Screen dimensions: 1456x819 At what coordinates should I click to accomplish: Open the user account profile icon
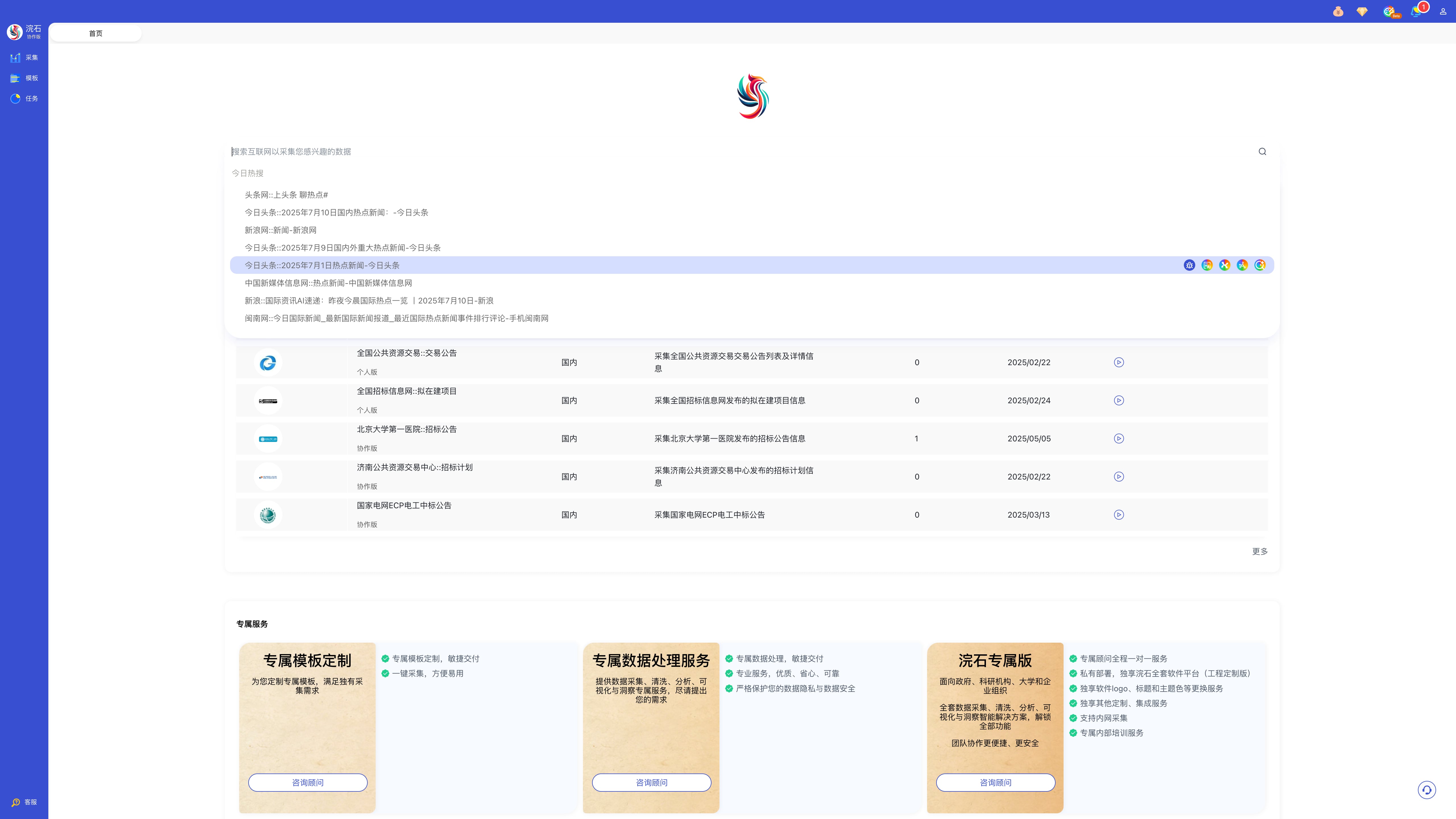1443,12
